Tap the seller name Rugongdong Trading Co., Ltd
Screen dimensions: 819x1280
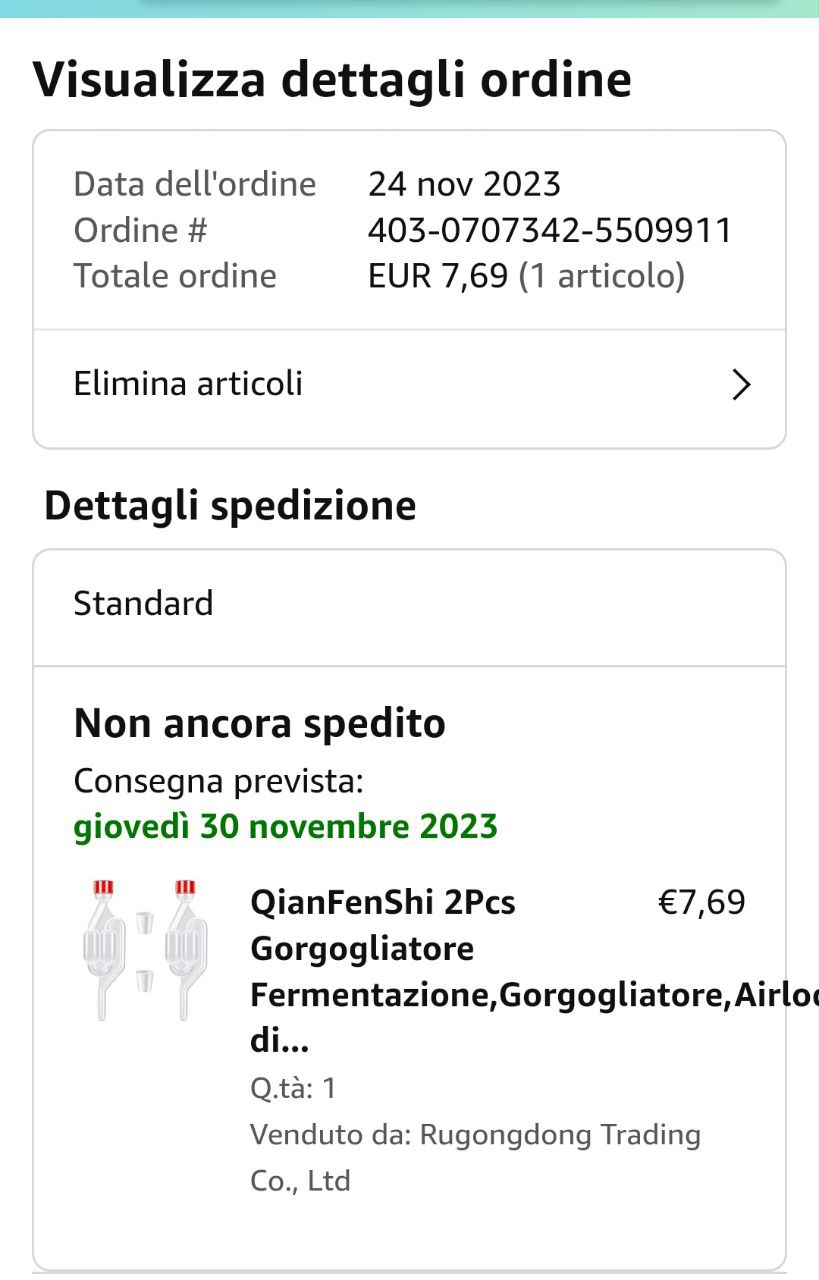pos(475,1157)
